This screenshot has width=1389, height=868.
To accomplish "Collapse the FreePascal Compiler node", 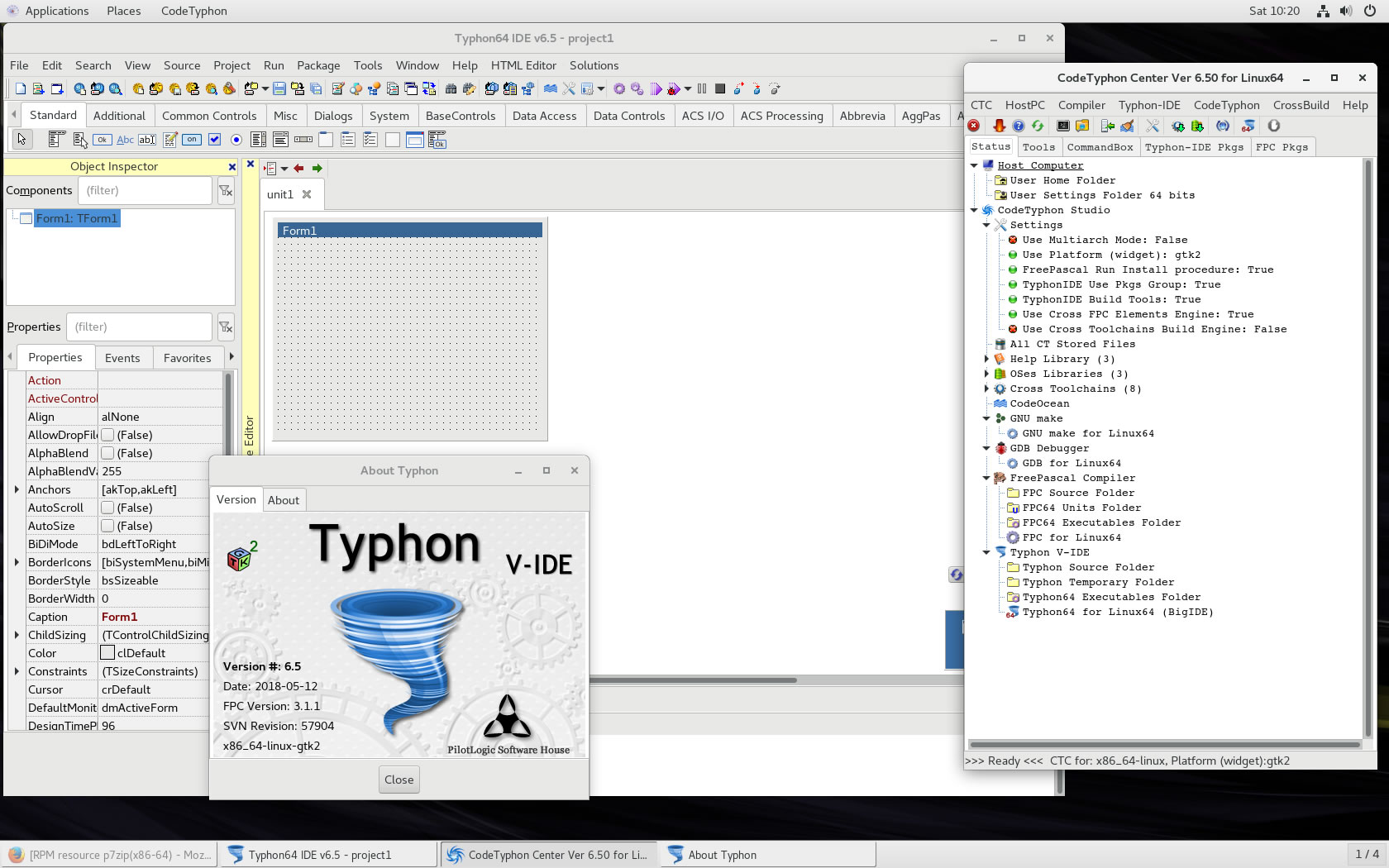I will (x=986, y=478).
